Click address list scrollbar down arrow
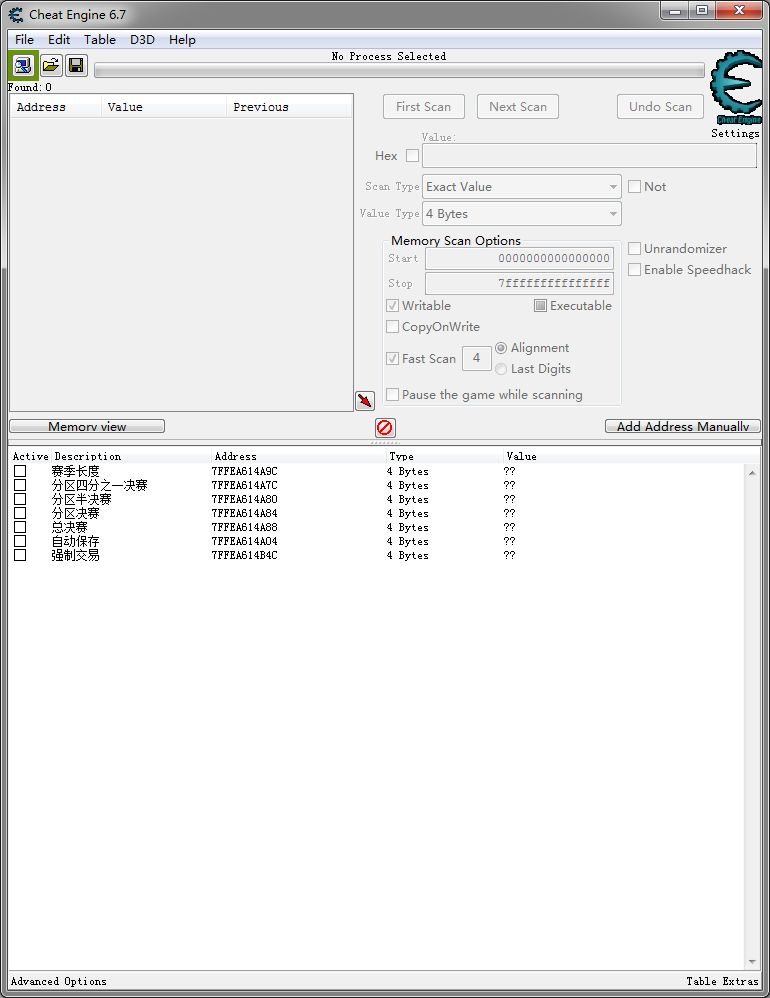The width and height of the screenshot is (770, 998). pyautogui.click(x=752, y=962)
